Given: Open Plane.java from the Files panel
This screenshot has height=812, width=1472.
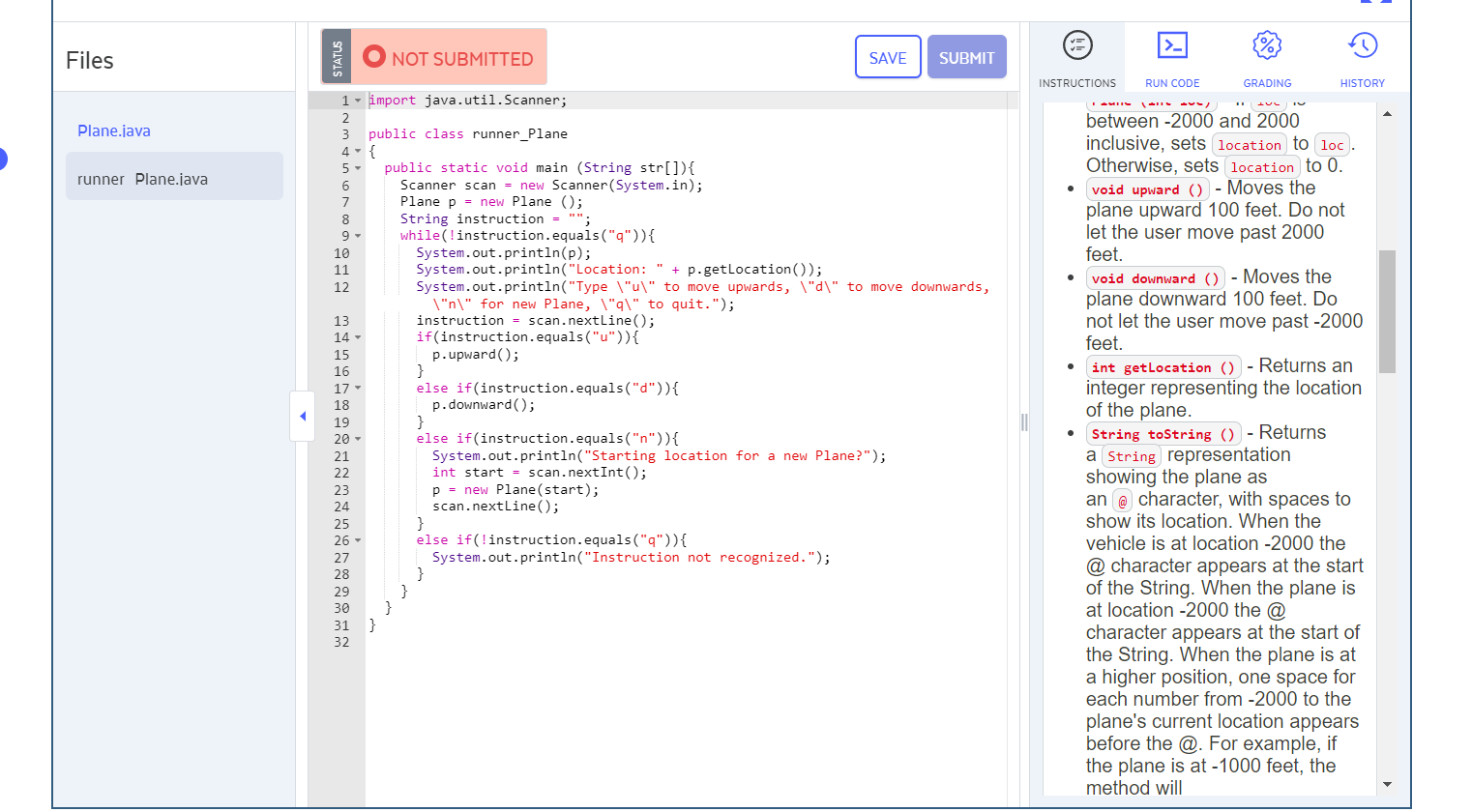Looking at the screenshot, I should [x=118, y=130].
